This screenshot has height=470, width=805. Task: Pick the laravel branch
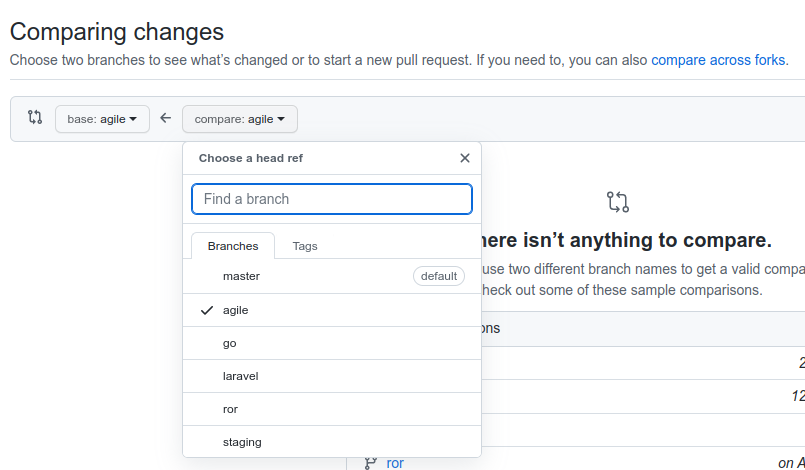tap(241, 376)
